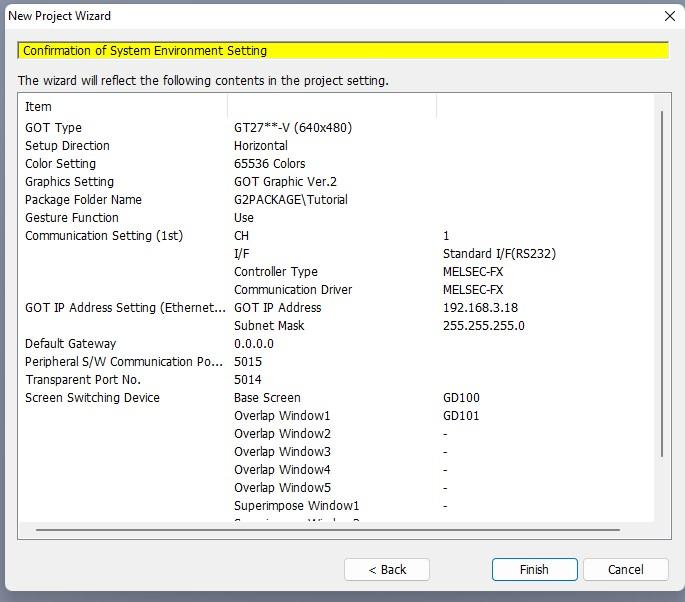Click the Overlap Window1 entry
This screenshot has height=602, width=685.
click(x=282, y=415)
